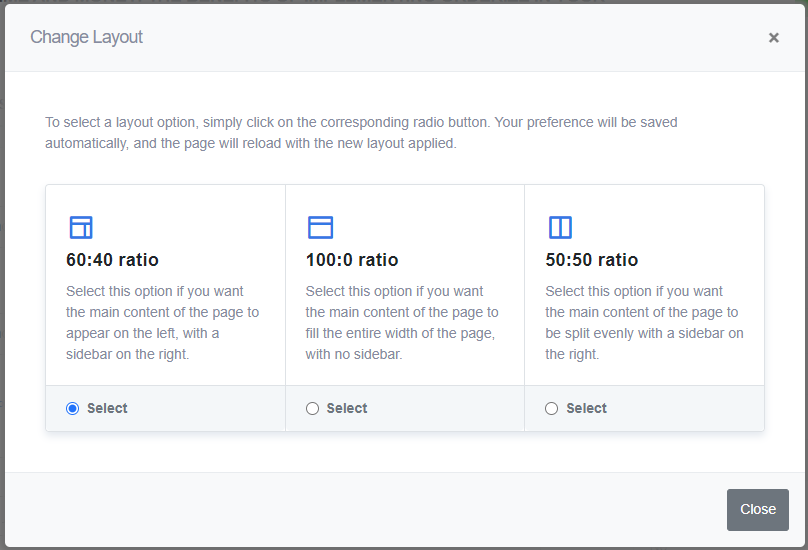Click the Select label under 60:40 ratio
The image size is (808, 550).
pos(107,408)
